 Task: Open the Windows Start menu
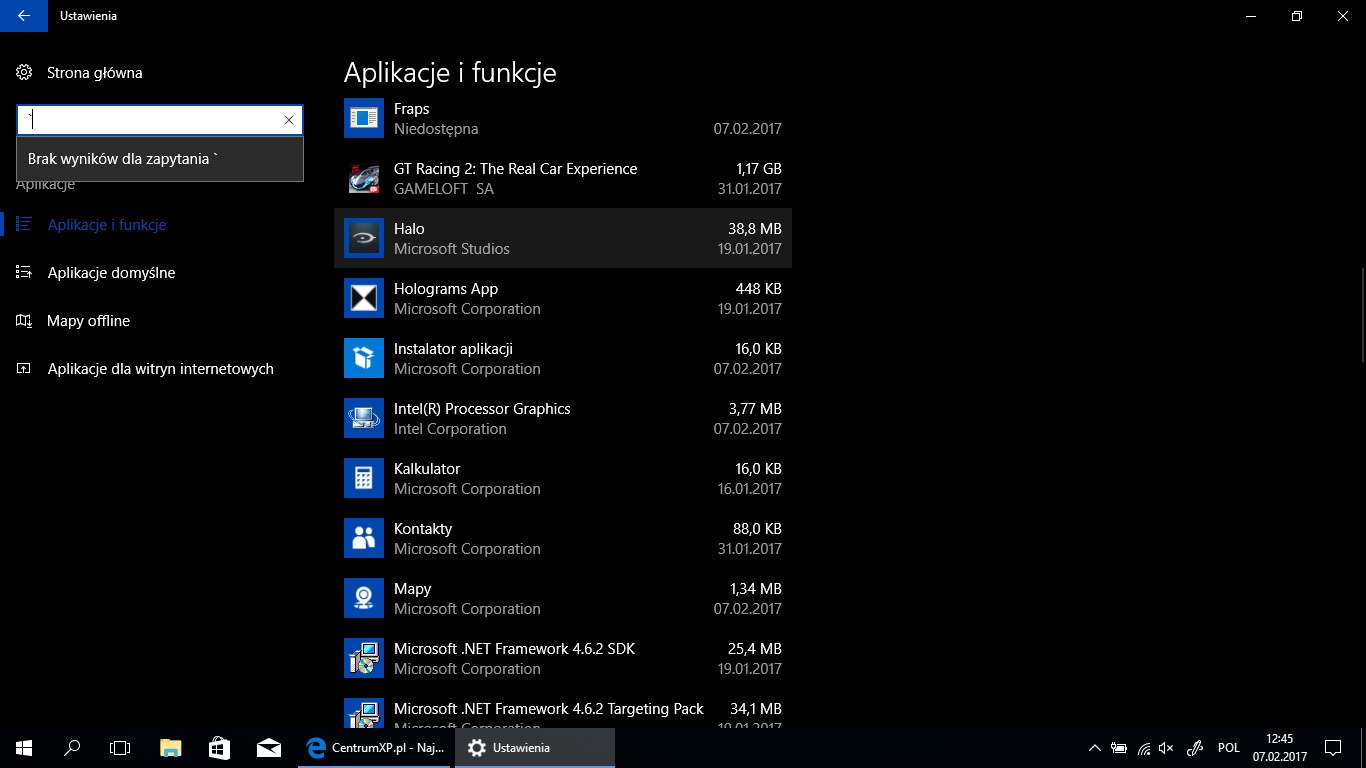click(24, 747)
